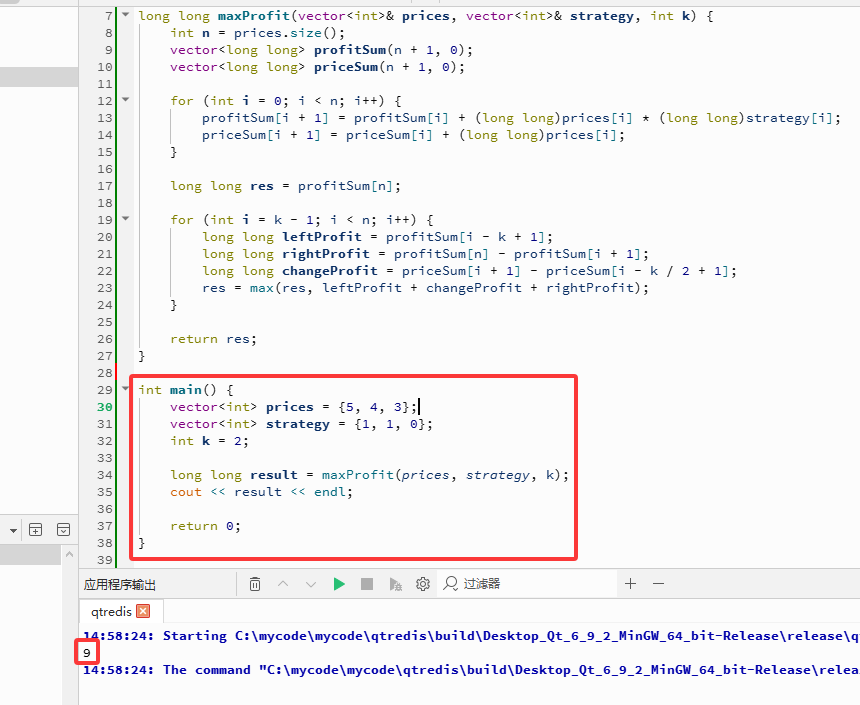The image size is (860, 705).
Task: Click the changeProfit variable on line 22
Action: (x=330, y=272)
